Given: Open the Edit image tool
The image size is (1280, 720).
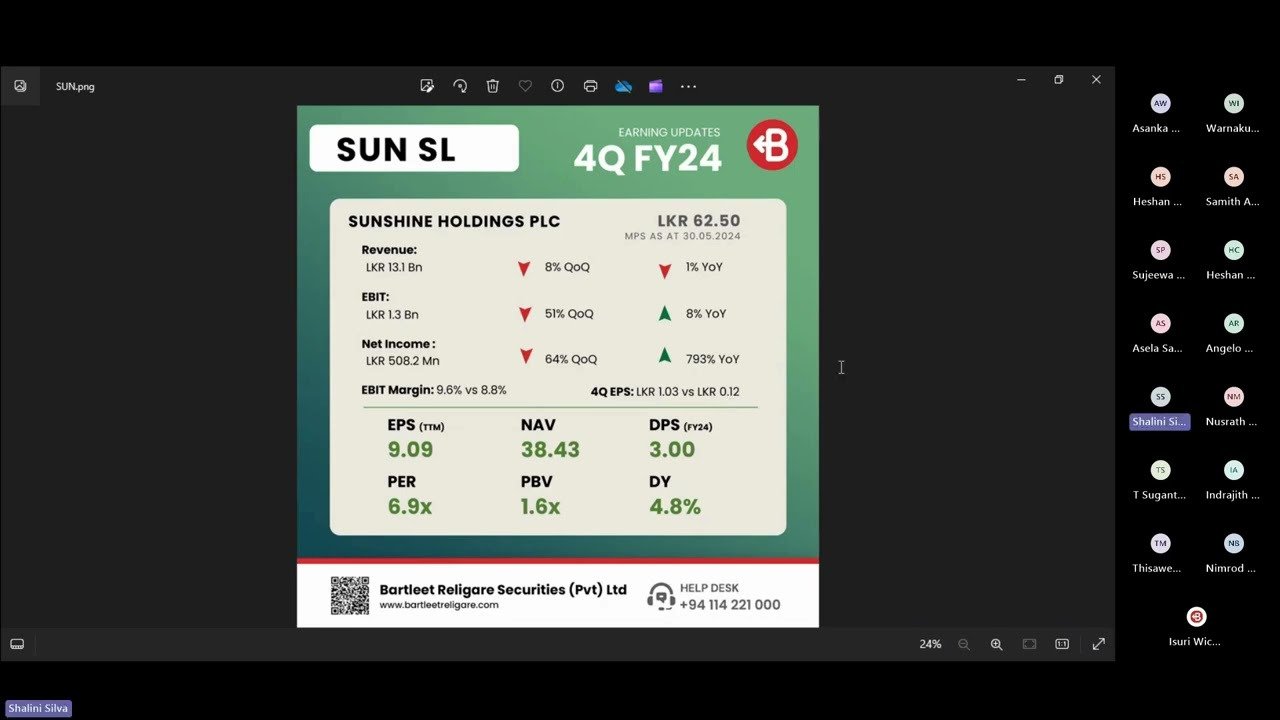Looking at the screenshot, I should (427, 86).
